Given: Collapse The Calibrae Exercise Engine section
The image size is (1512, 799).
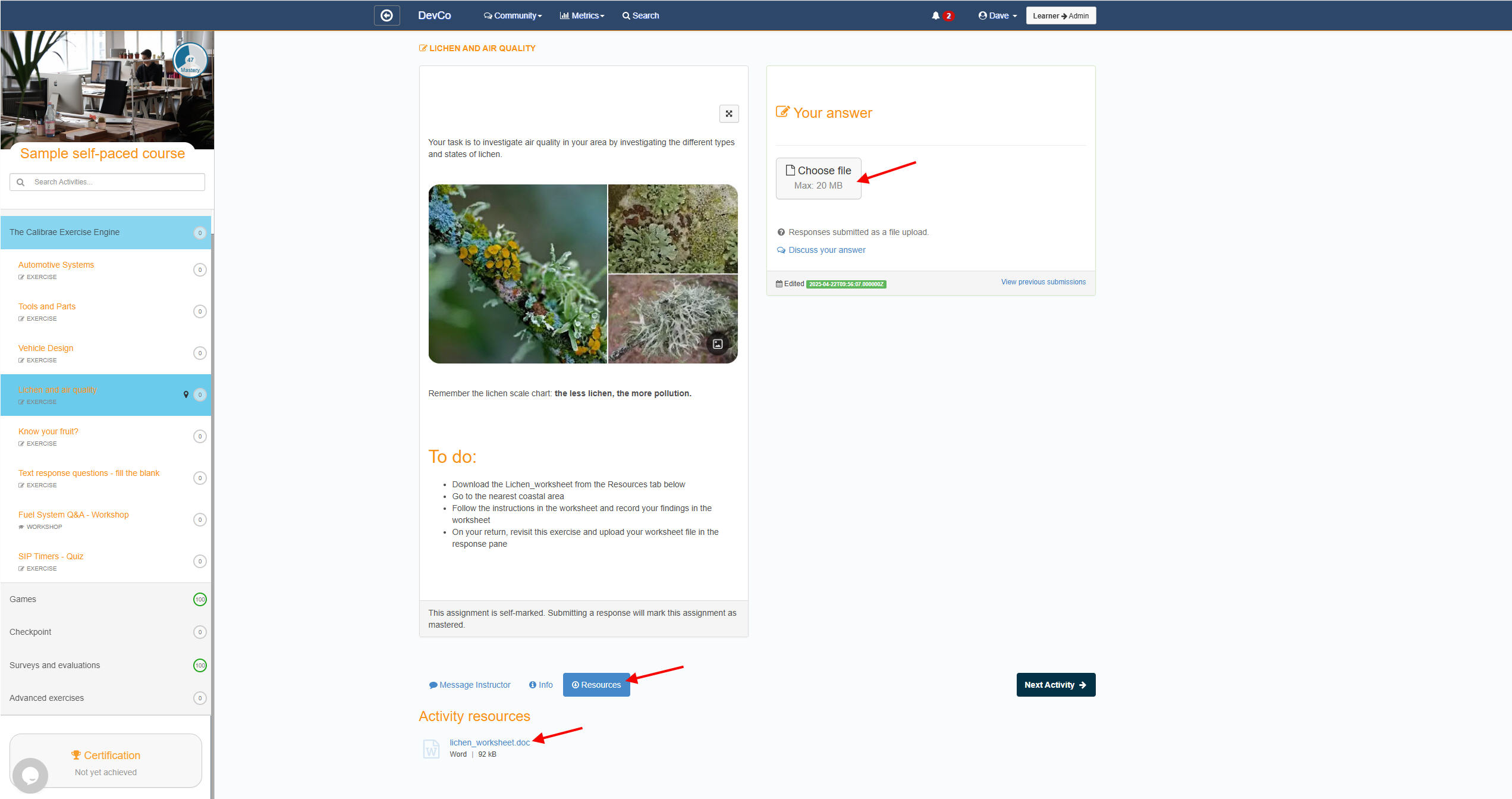Looking at the screenshot, I should [106, 233].
